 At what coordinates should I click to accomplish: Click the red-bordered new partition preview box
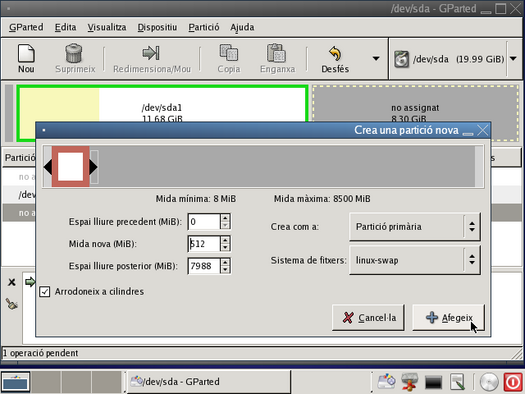pyautogui.click(x=71, y=167)
